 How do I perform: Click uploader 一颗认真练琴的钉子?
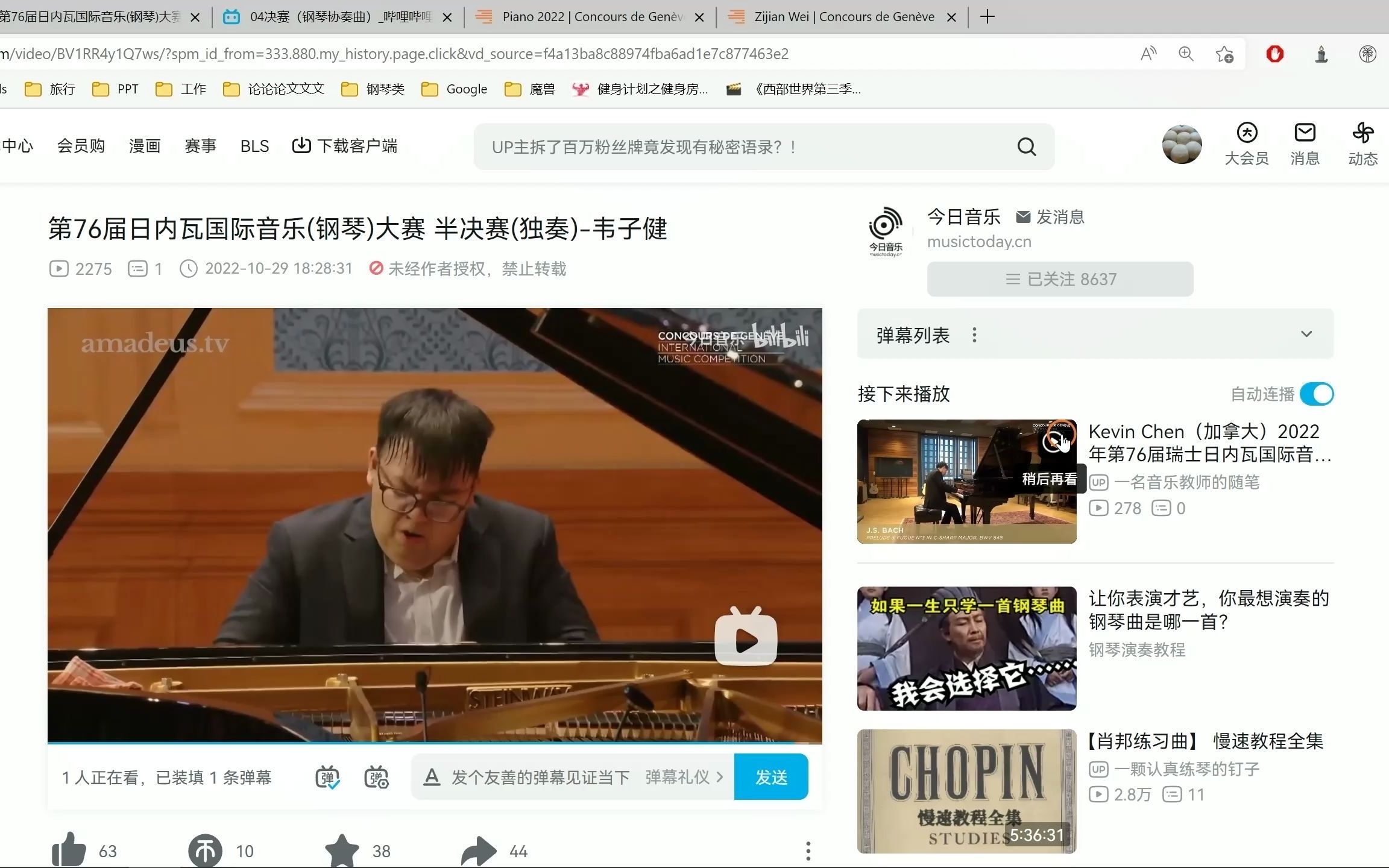click(1186, 769)
